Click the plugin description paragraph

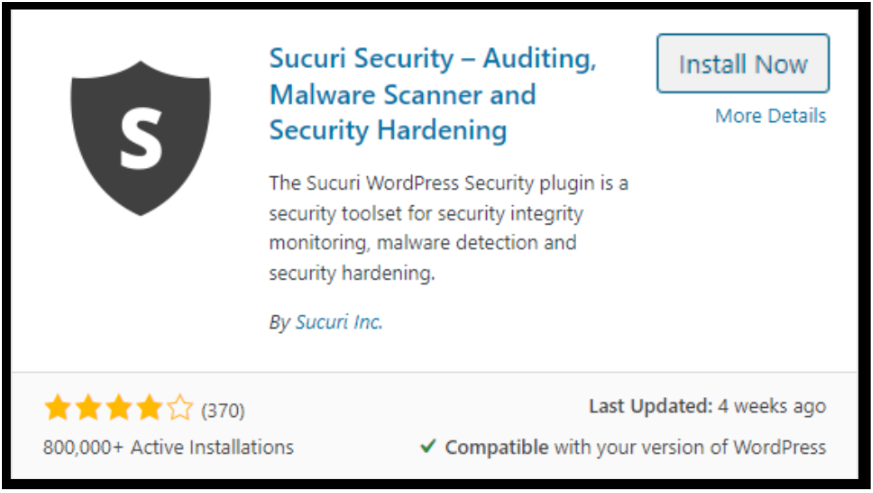[449, 228]
